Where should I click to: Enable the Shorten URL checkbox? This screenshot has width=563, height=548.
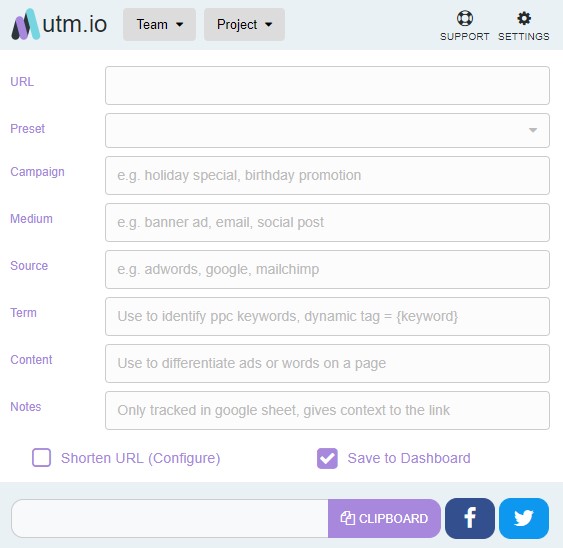41,458
